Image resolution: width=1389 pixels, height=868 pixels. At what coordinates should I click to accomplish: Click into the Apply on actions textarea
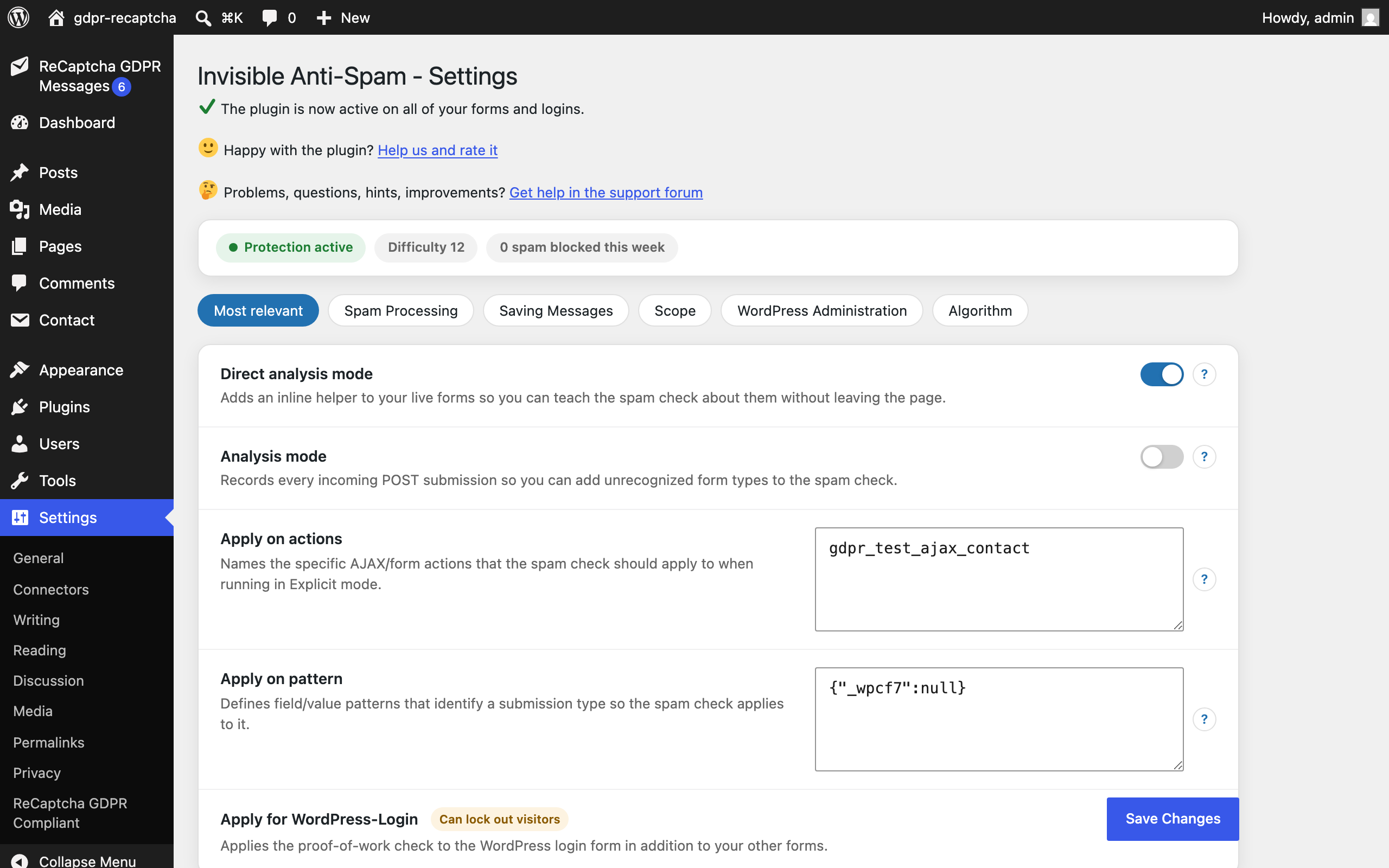click(x=999, y=579)
